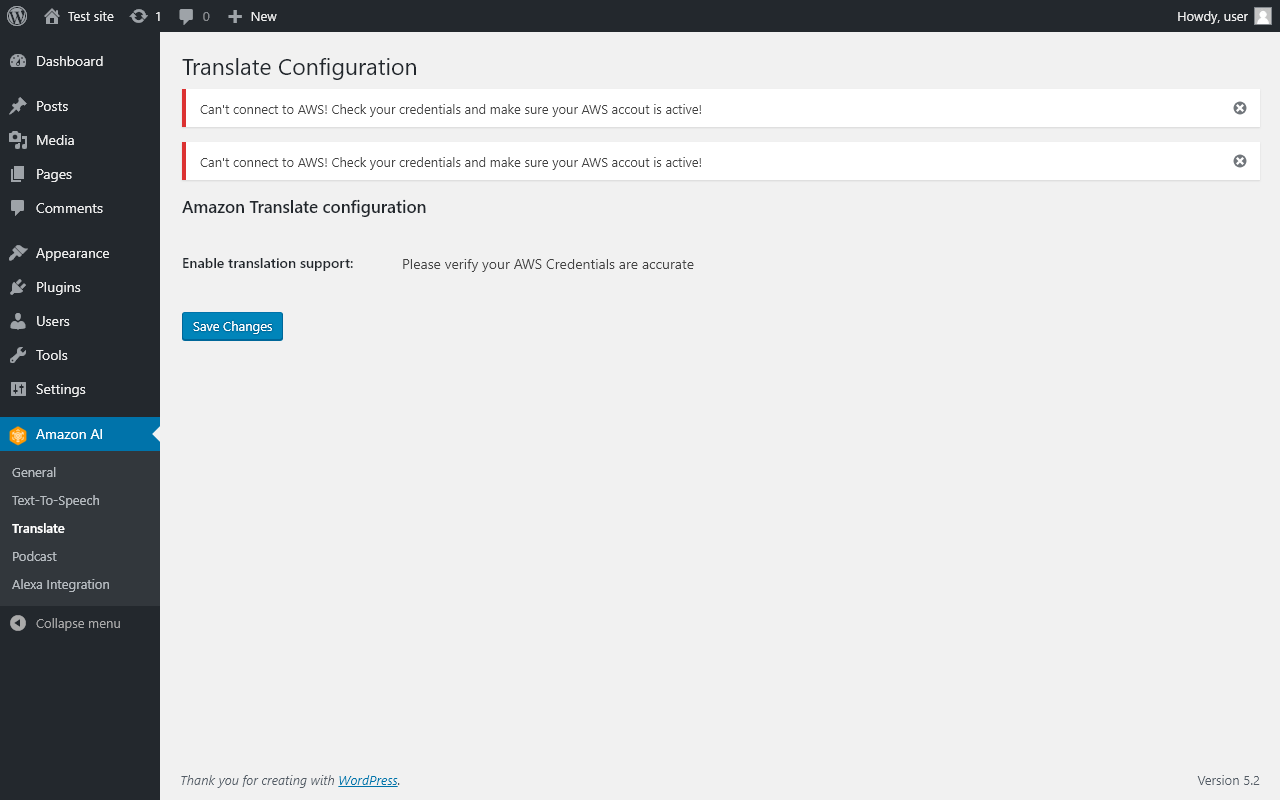Viewport: 1280px width, 800px height.
Task: Open the Plugins plug icon
Action: point(18,287)
